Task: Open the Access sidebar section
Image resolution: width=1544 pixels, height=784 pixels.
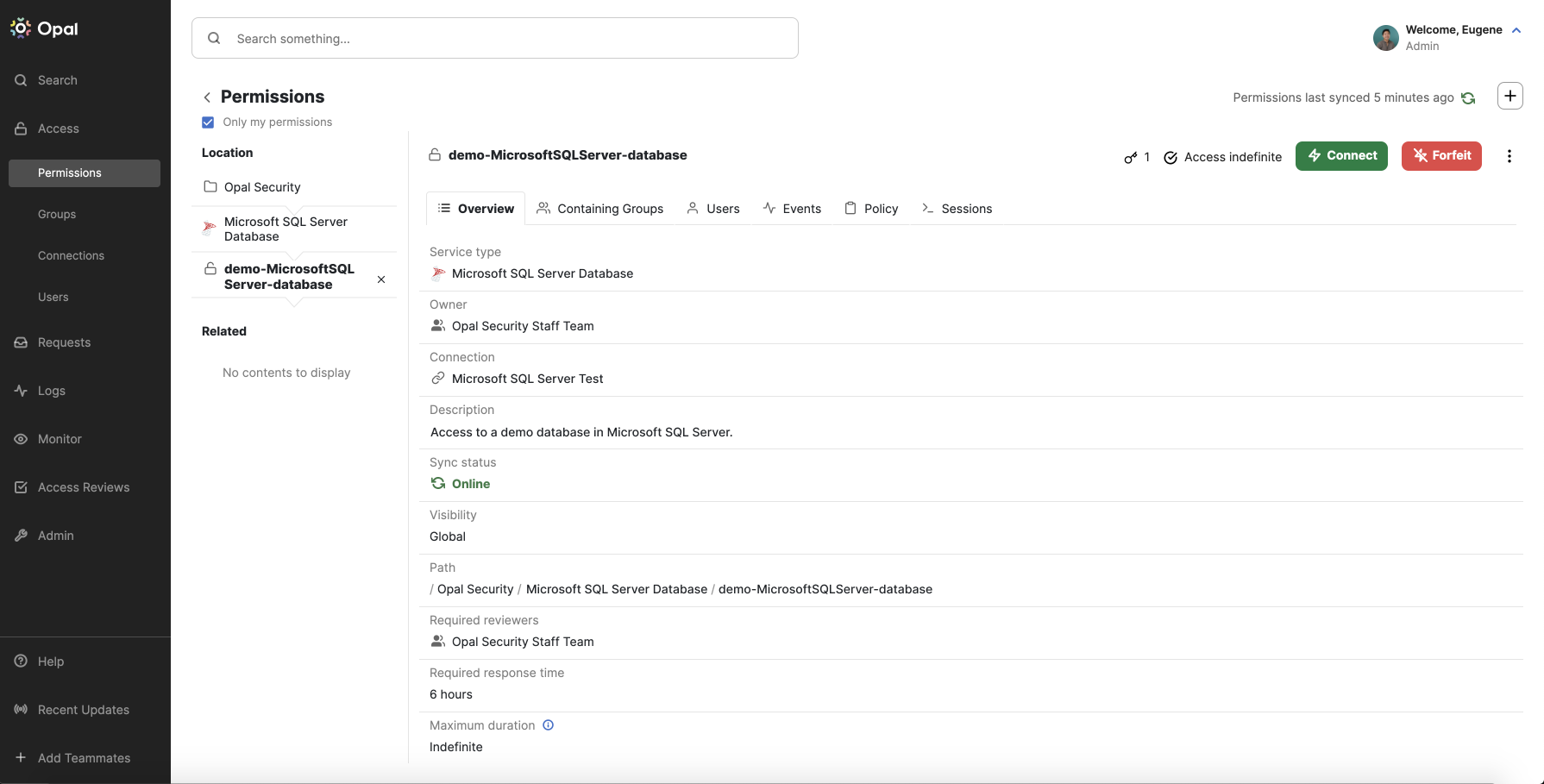Action: 58,129
